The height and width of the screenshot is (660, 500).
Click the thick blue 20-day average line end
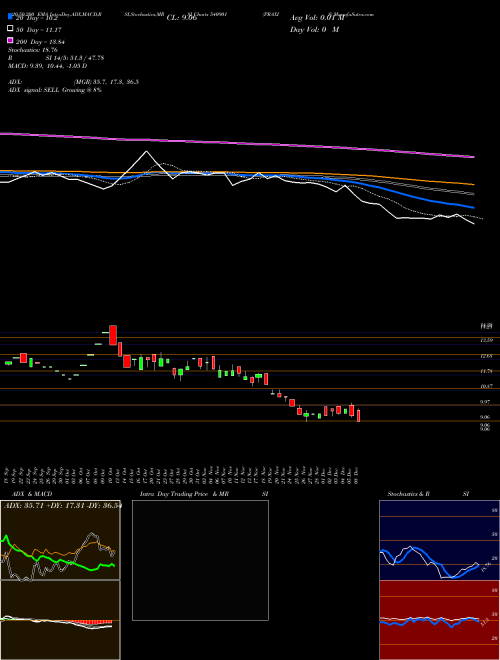(x=472, y=207)
